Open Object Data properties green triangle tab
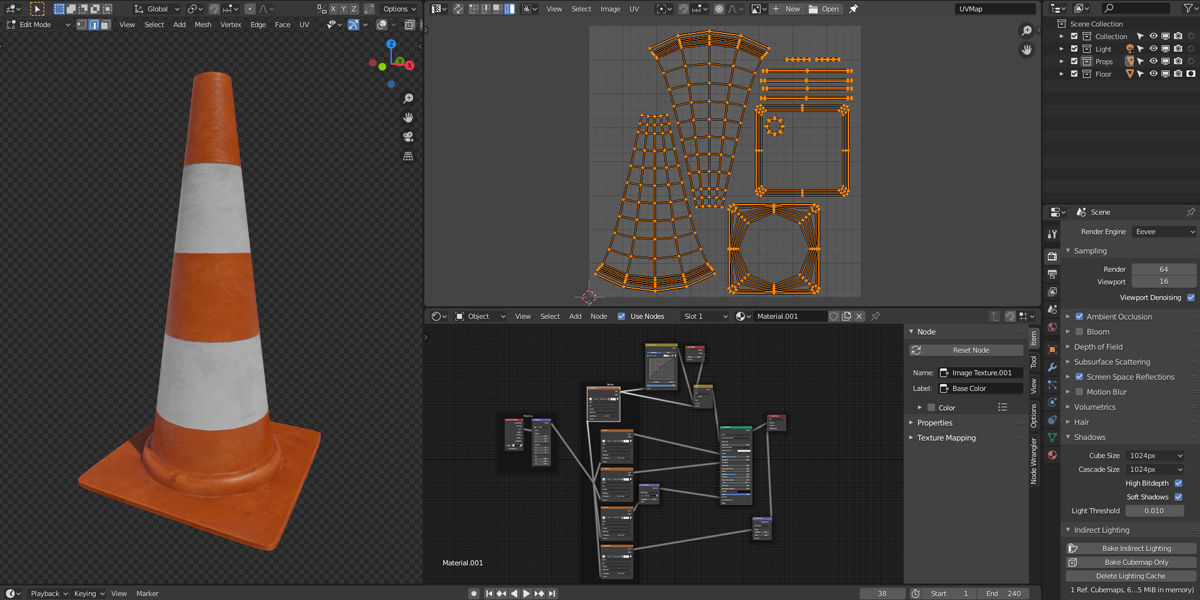Viewport: 1200px width, 600px height. point(1052,437)
